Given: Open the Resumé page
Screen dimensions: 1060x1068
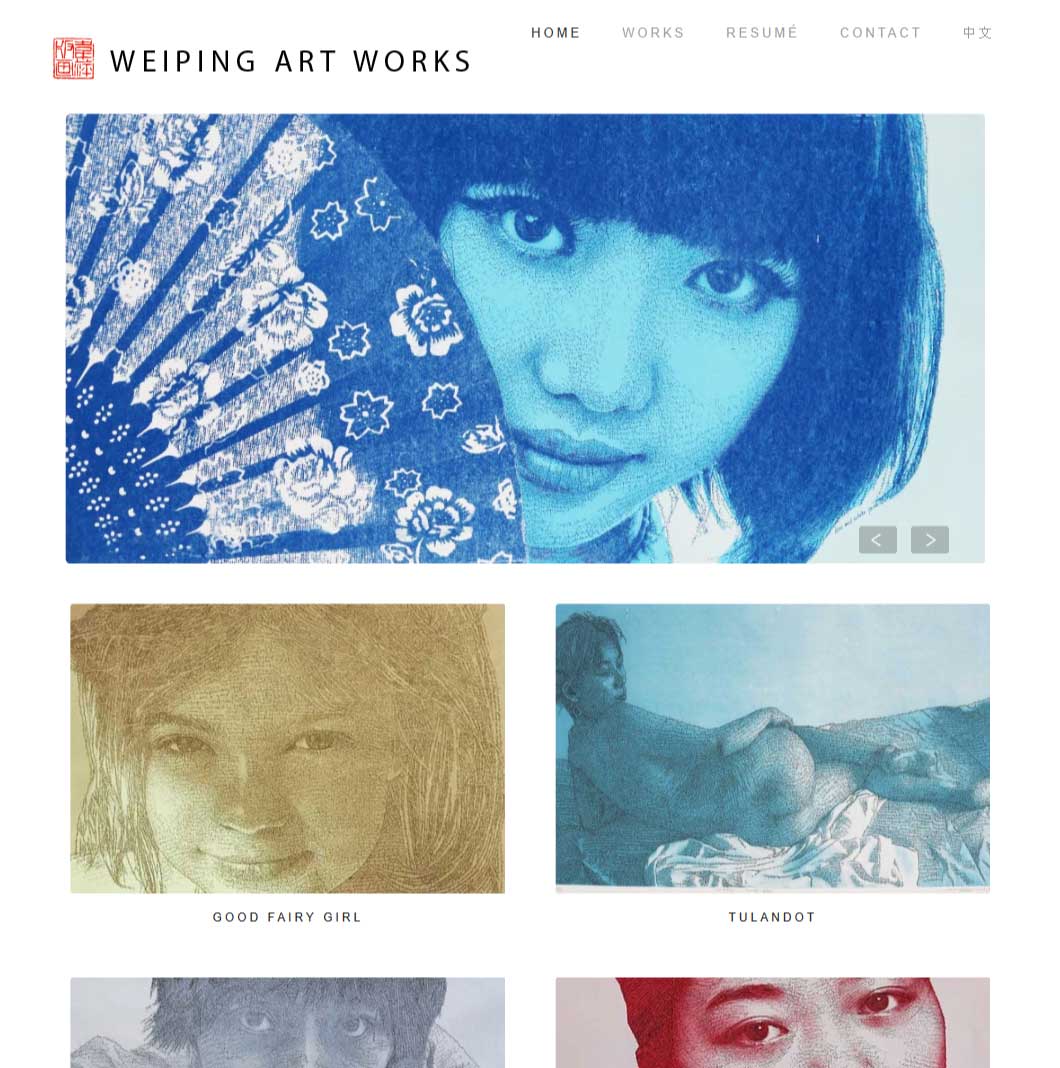Looking at the screenshot, I should click(762, 33).
